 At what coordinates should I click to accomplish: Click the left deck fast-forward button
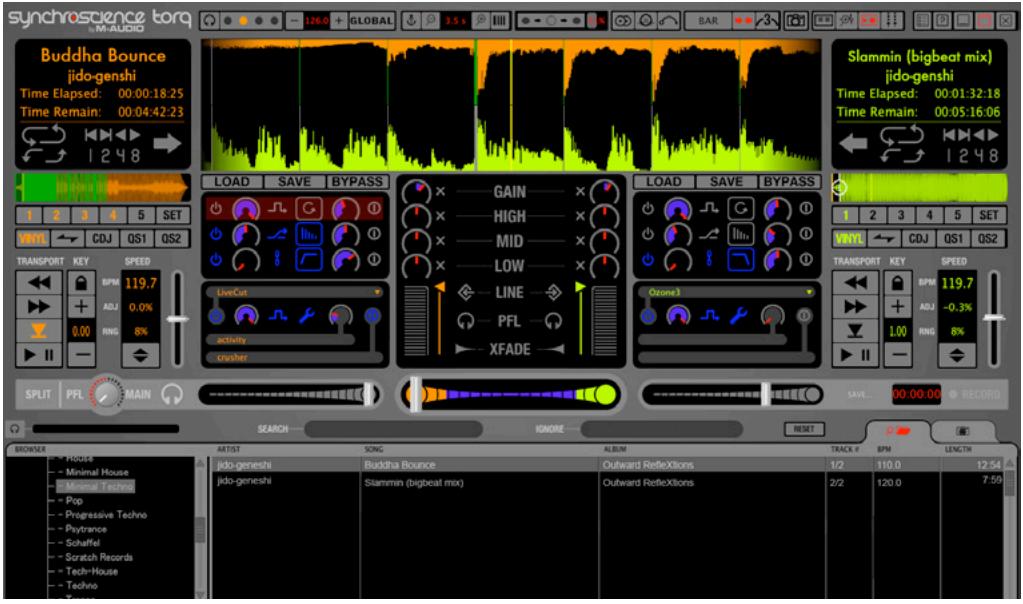pyautogui.click(x=39, y=307)
